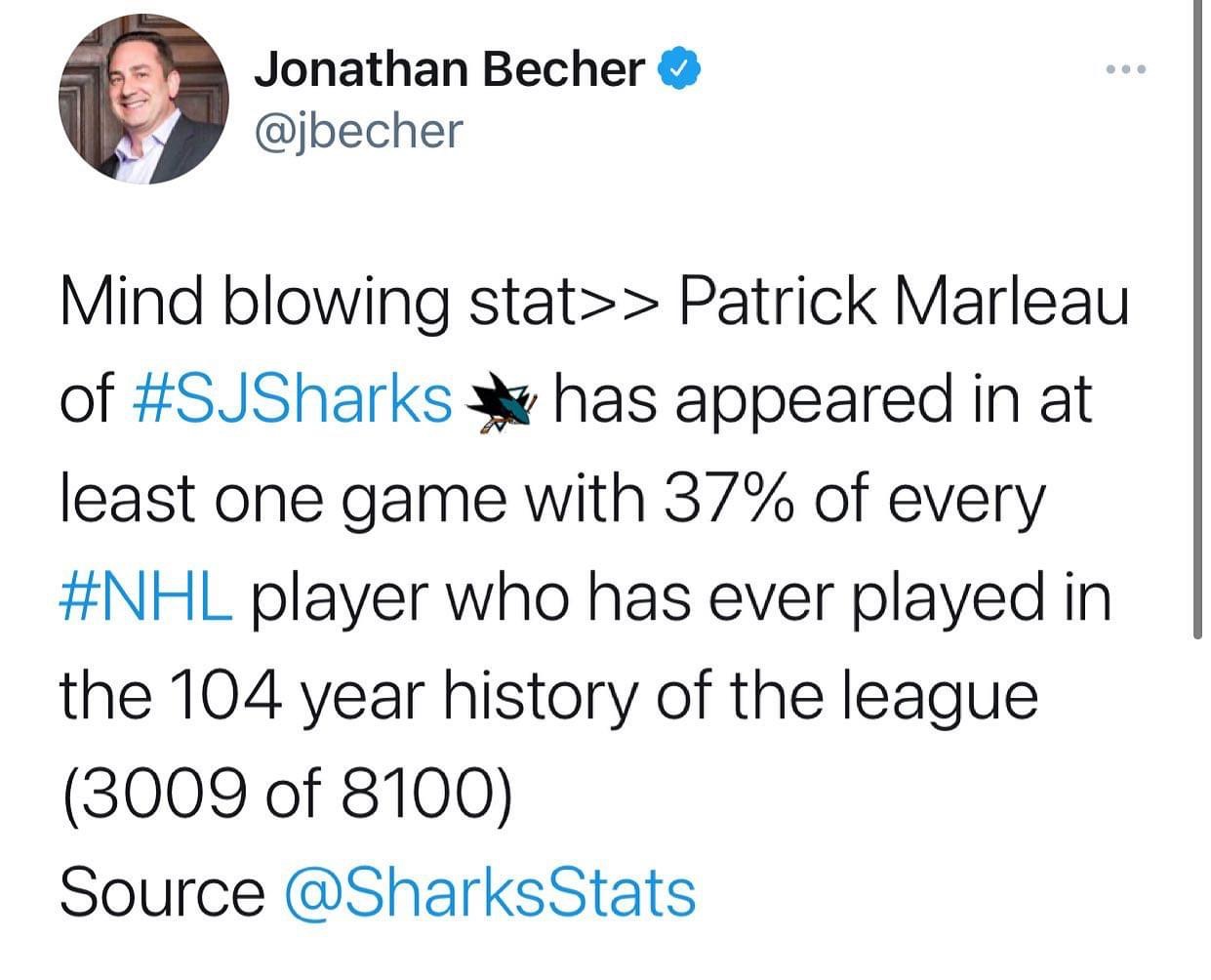Click the word 'Source' in tweet

pyautogui.click(x=162, y=892)
